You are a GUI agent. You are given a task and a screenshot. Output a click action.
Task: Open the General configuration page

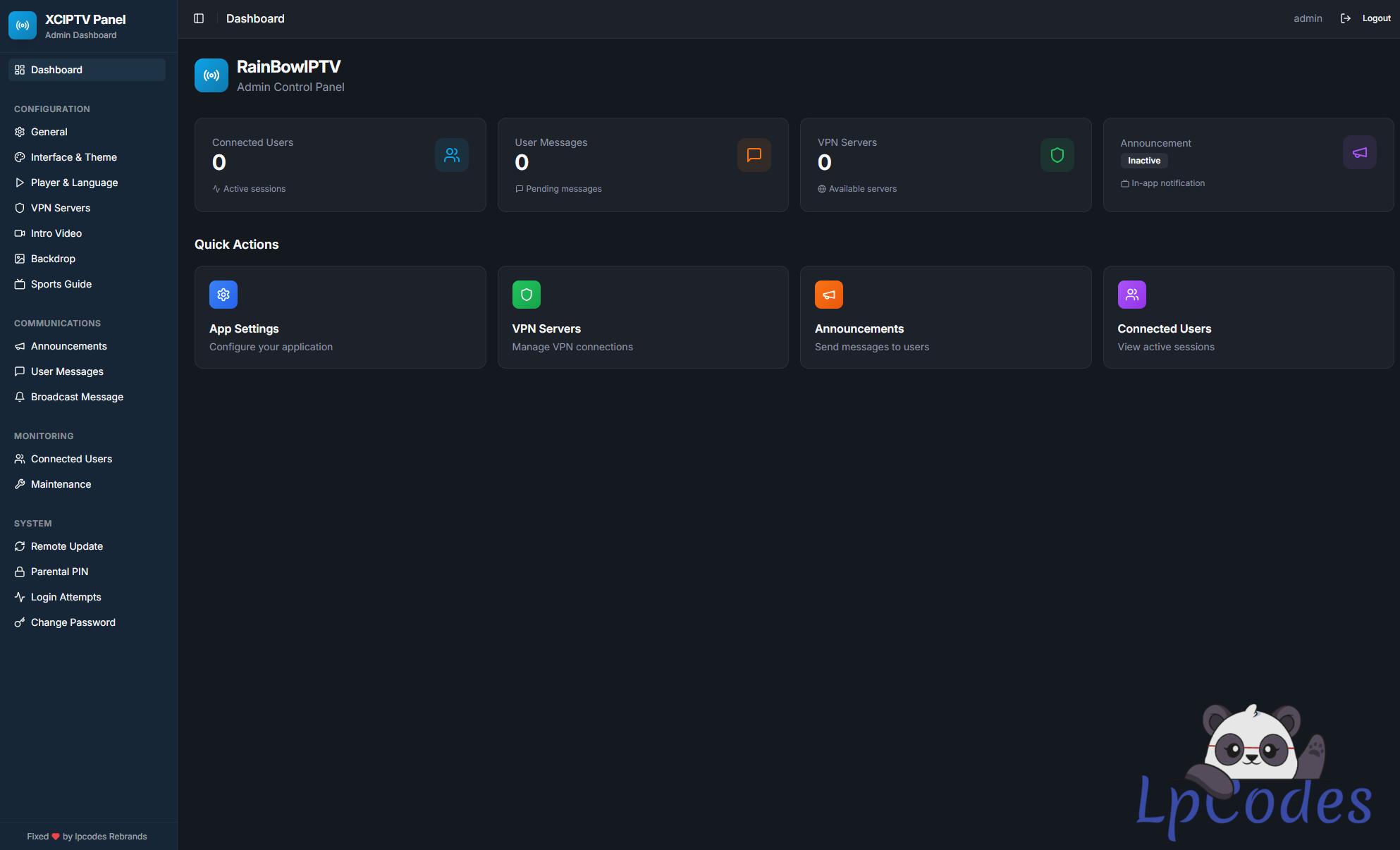pos(49,132)
